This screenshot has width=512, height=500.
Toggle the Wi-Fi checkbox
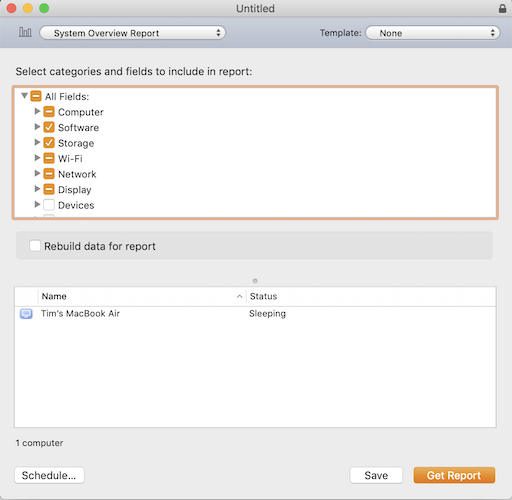click(x=49, y=158)
